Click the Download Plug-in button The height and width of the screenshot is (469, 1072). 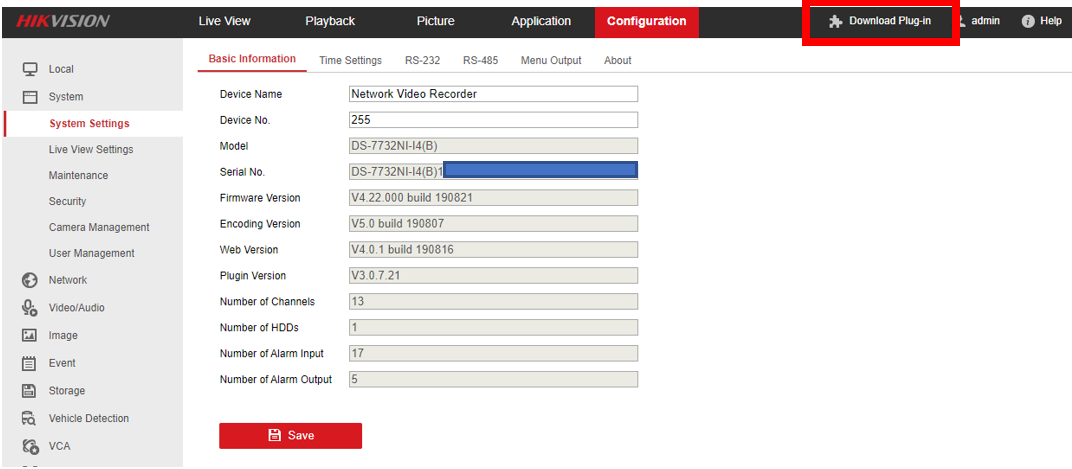tap(880, 21)
